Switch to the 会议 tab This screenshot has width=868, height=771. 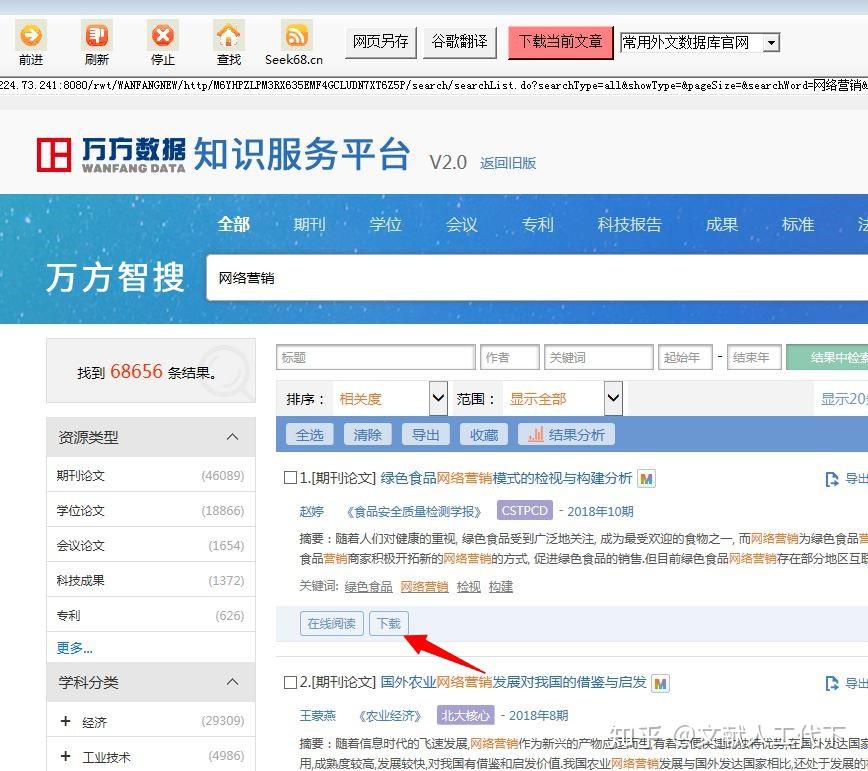[462, 225]
